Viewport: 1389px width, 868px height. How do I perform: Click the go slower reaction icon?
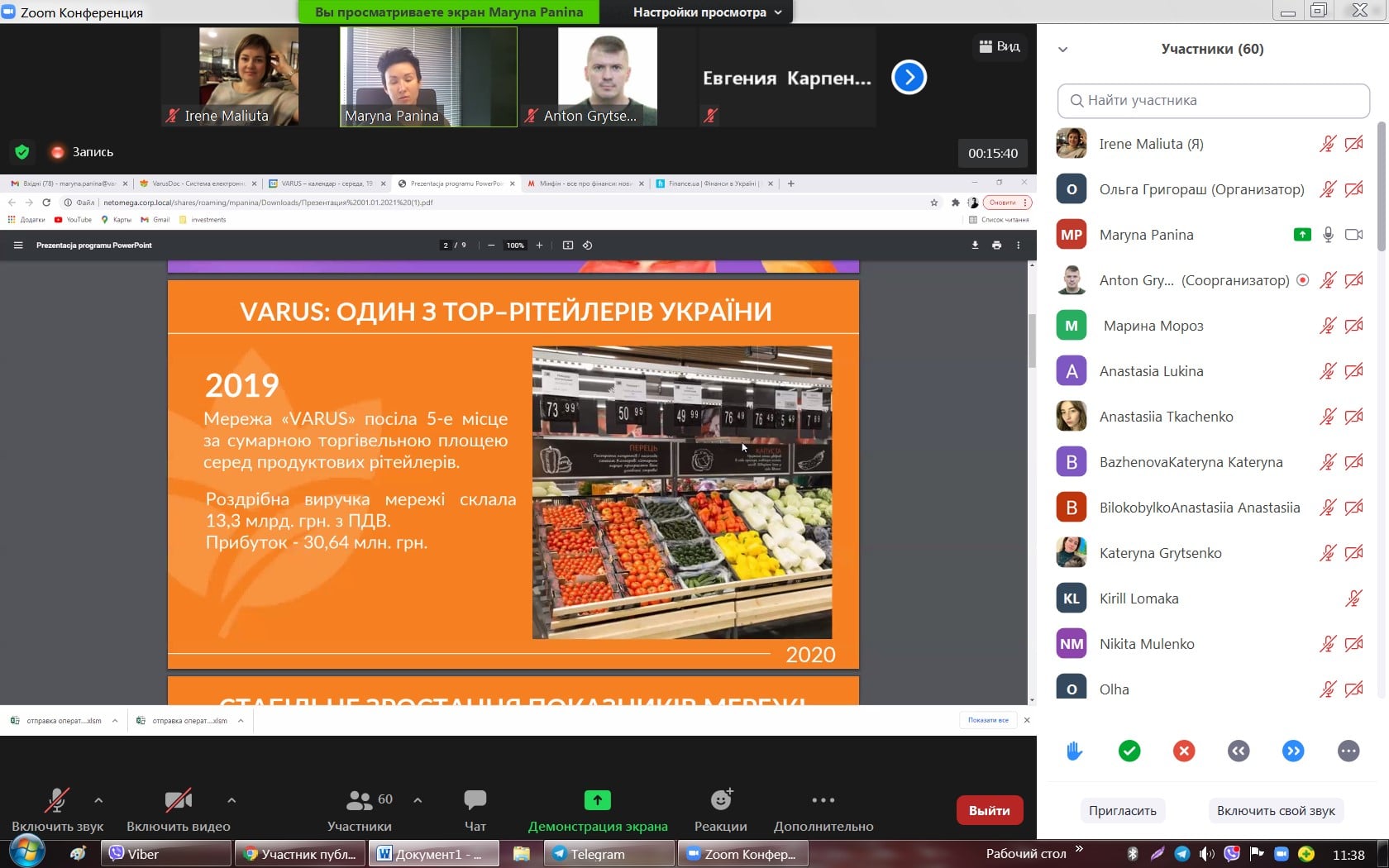click(1239, 751)
